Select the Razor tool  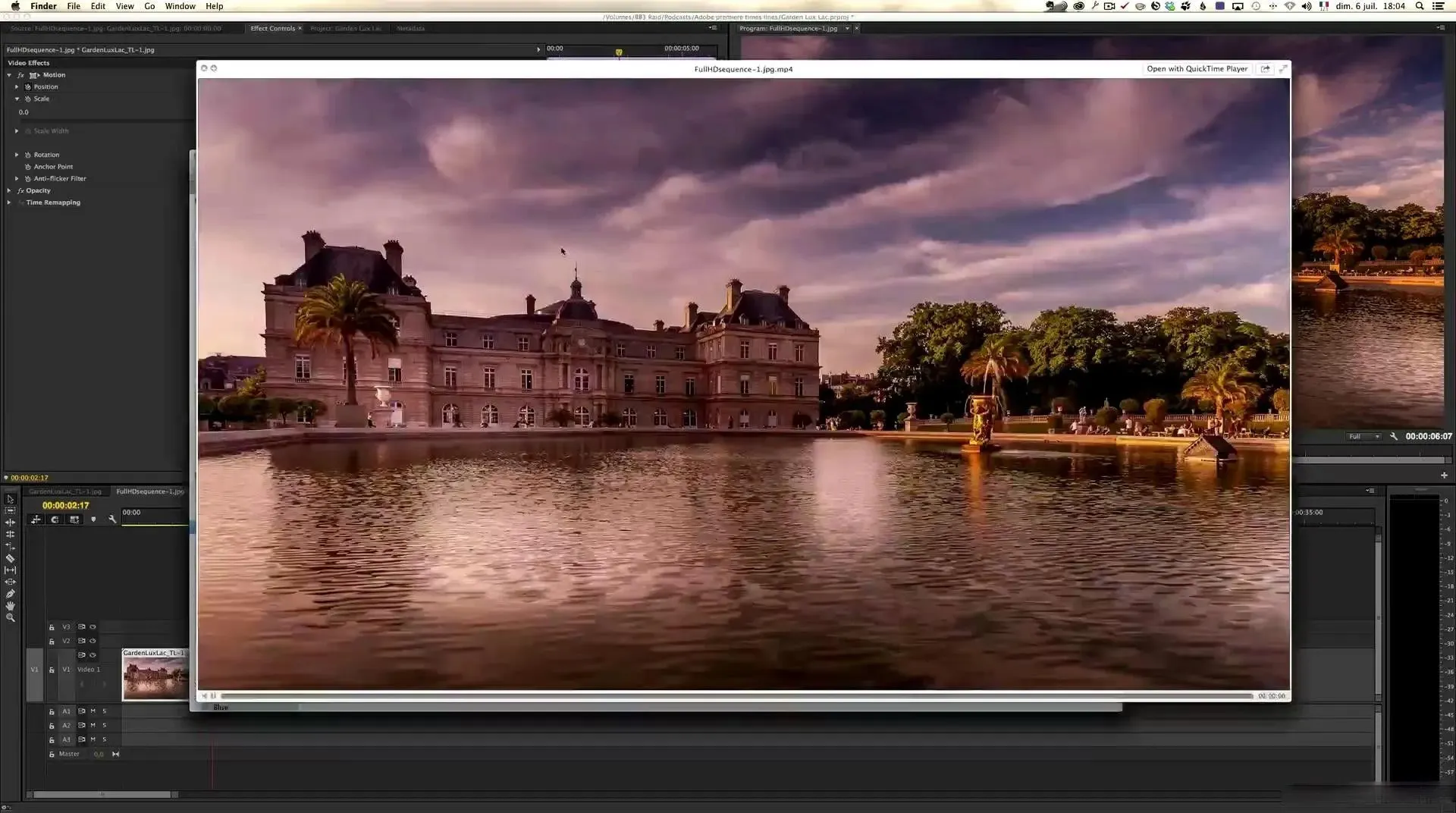(10, 558)
